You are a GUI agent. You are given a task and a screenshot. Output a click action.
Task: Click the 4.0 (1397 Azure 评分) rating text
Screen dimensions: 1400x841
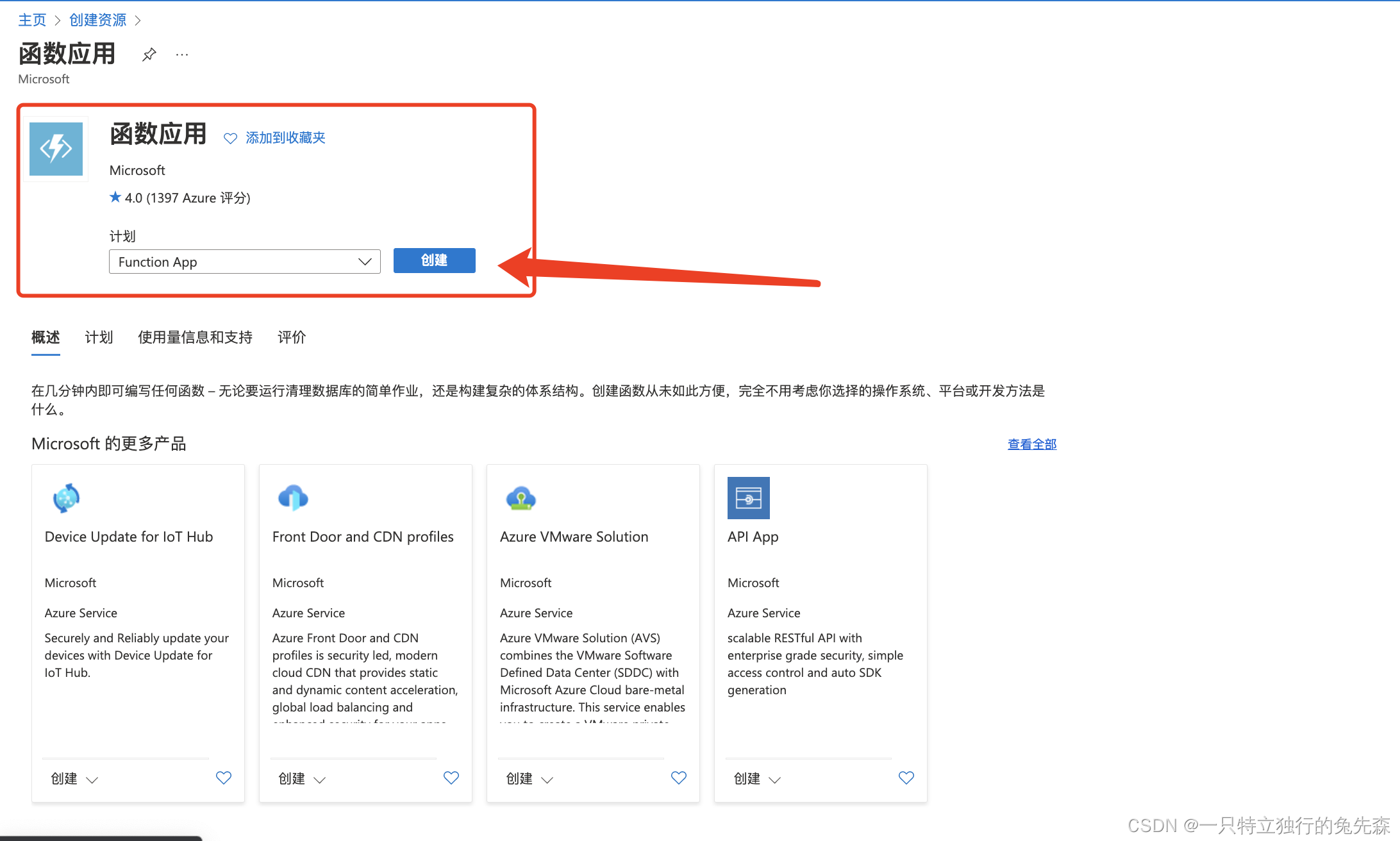(x=188, y=198)
